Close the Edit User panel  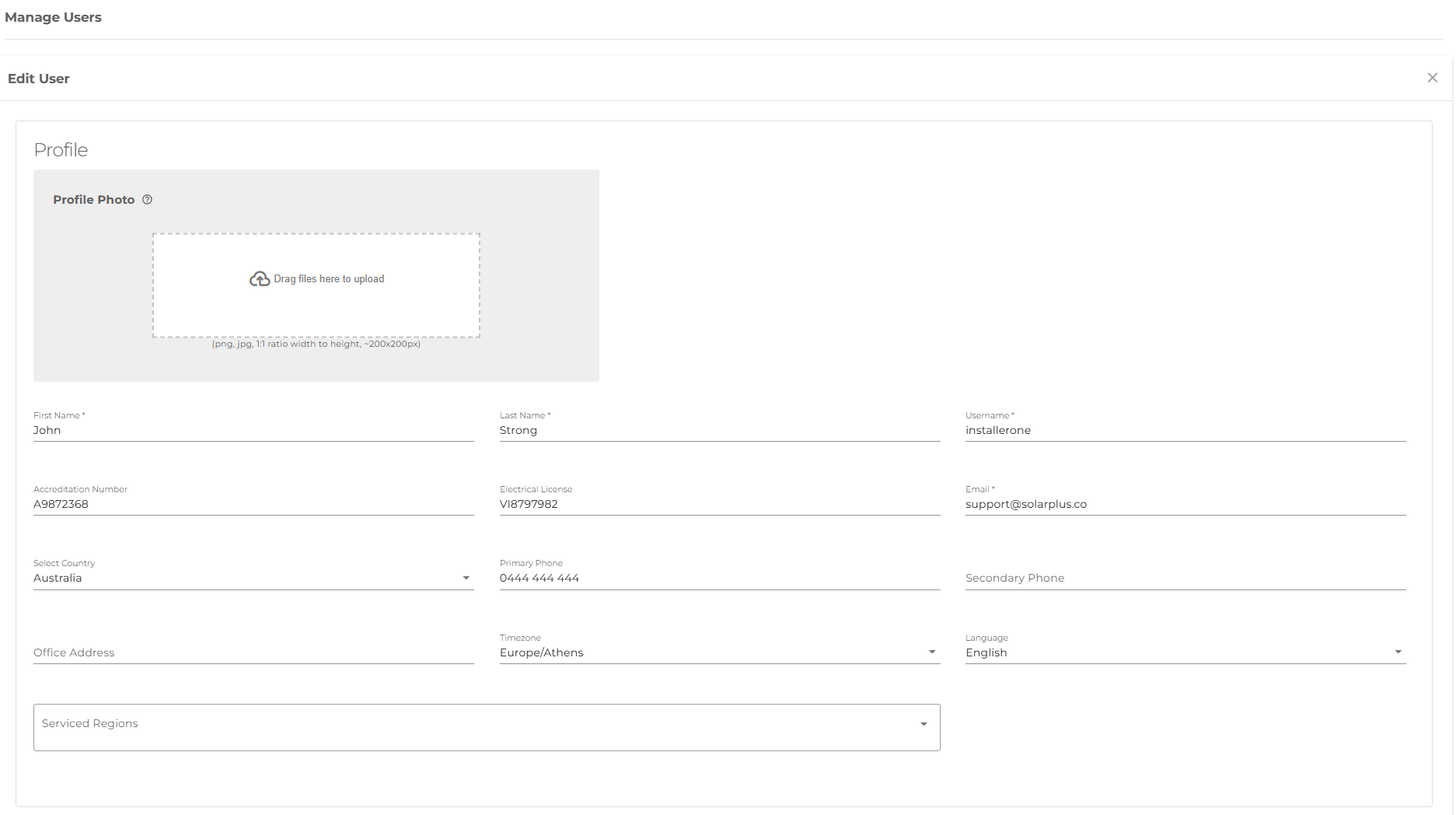[1432, 78]
